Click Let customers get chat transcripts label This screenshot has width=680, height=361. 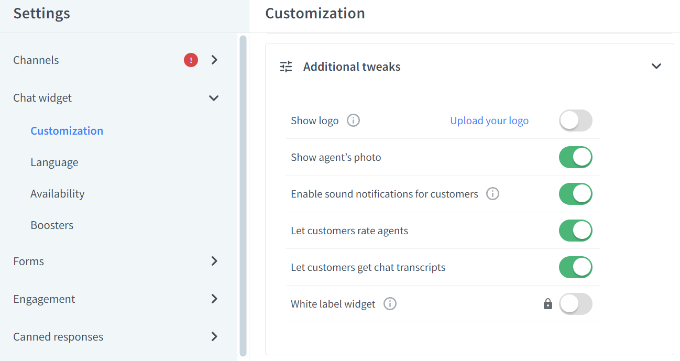point(368,267)
